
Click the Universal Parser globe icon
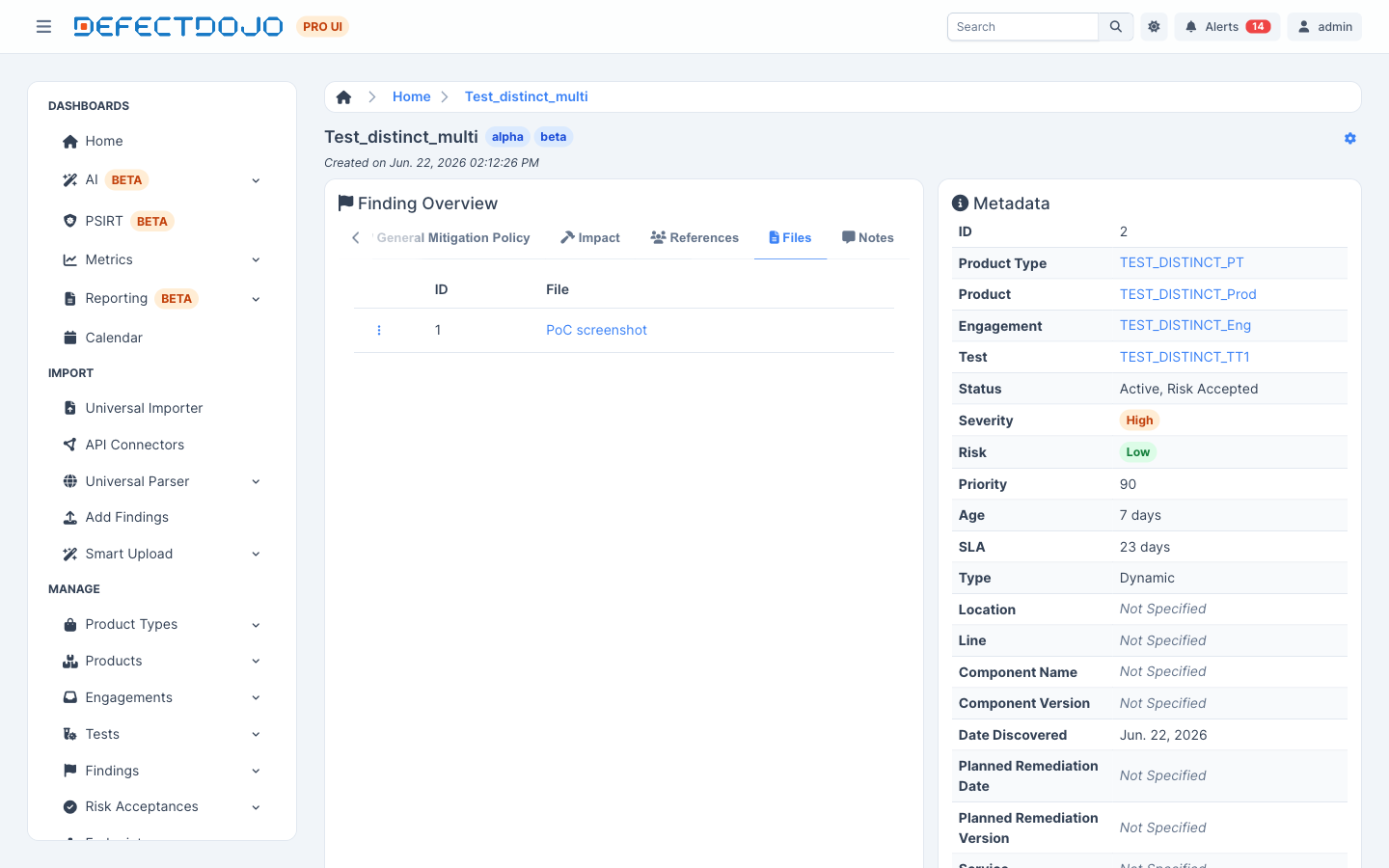tap(69, 481)
